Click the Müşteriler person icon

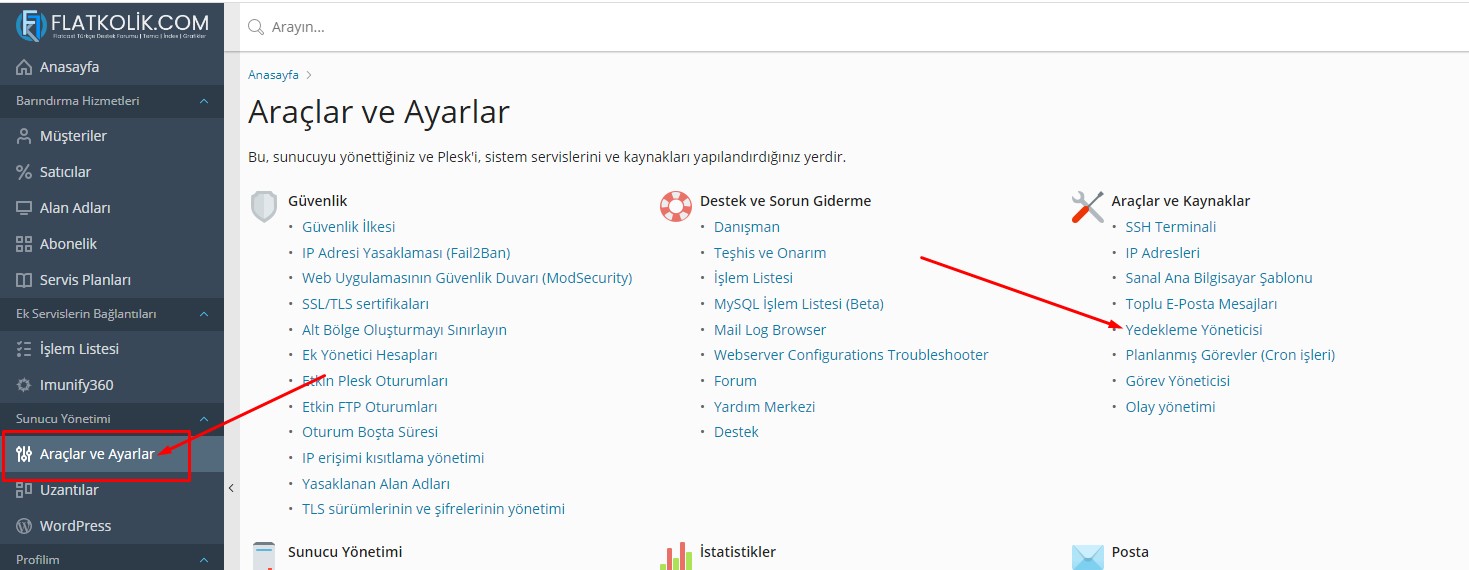click(x=24, y=136)
